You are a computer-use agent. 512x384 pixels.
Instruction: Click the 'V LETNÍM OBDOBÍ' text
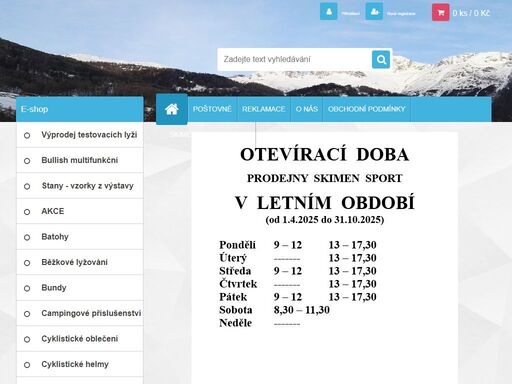324,203
